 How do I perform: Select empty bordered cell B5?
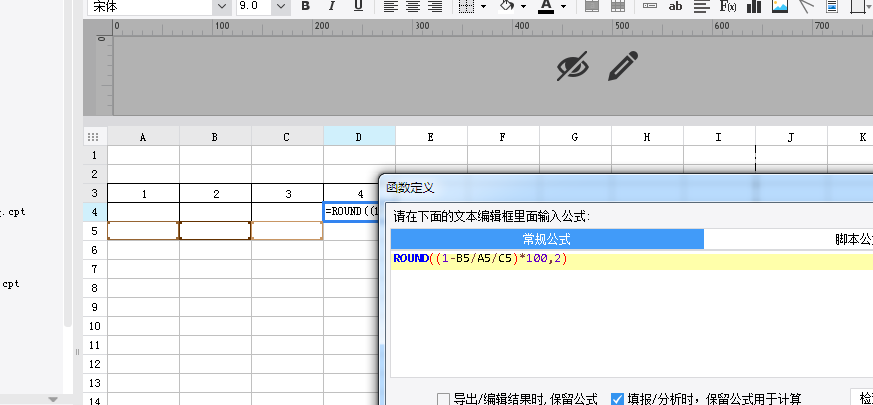point(215,231)
